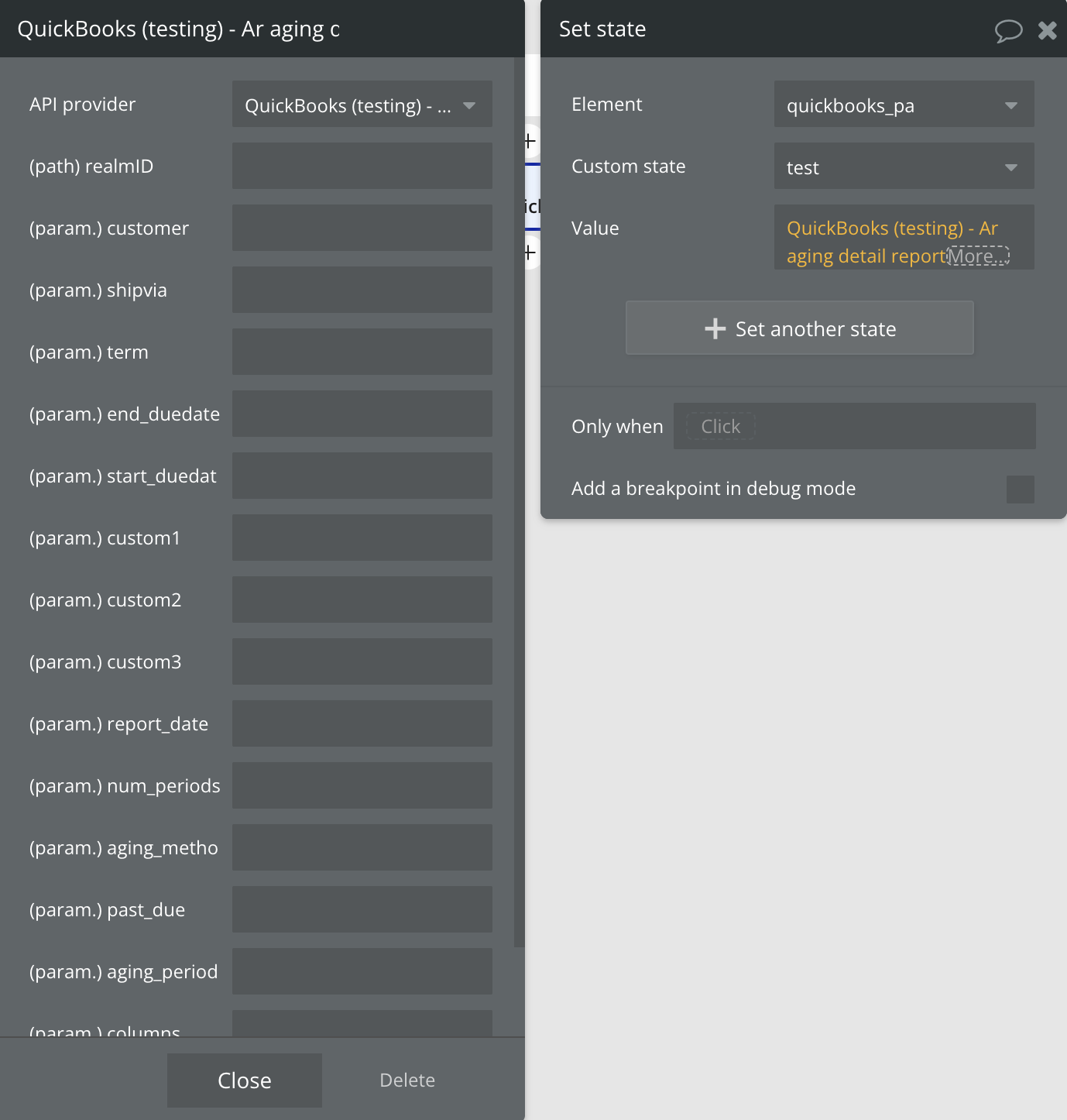This screenshot has width=1067, height=1120.
Task: Focus the (param.) aging_period input
Action: point(362,971)
